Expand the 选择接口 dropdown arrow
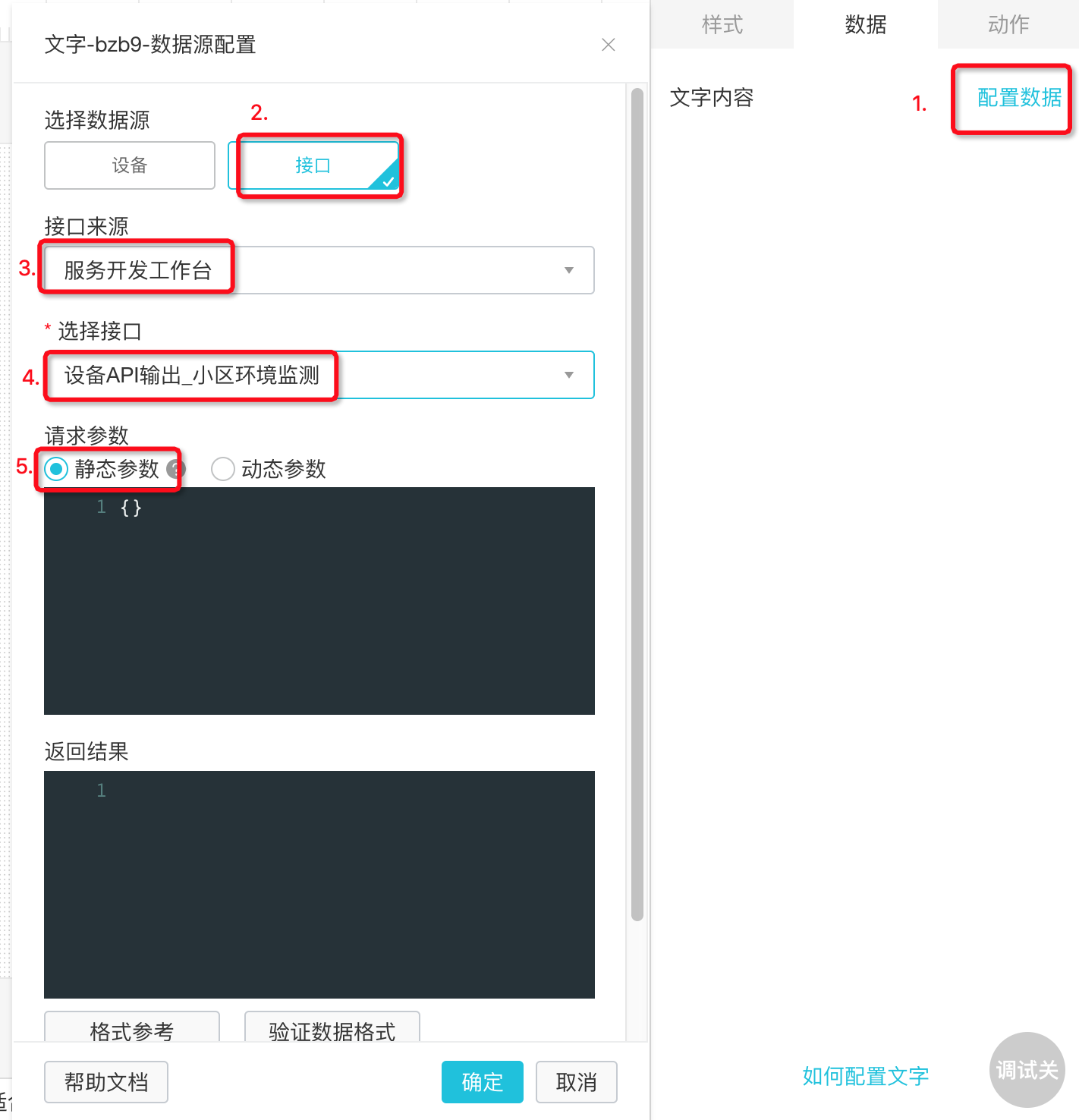This screenshot has width=1079, height=1120. pos(568,375)
